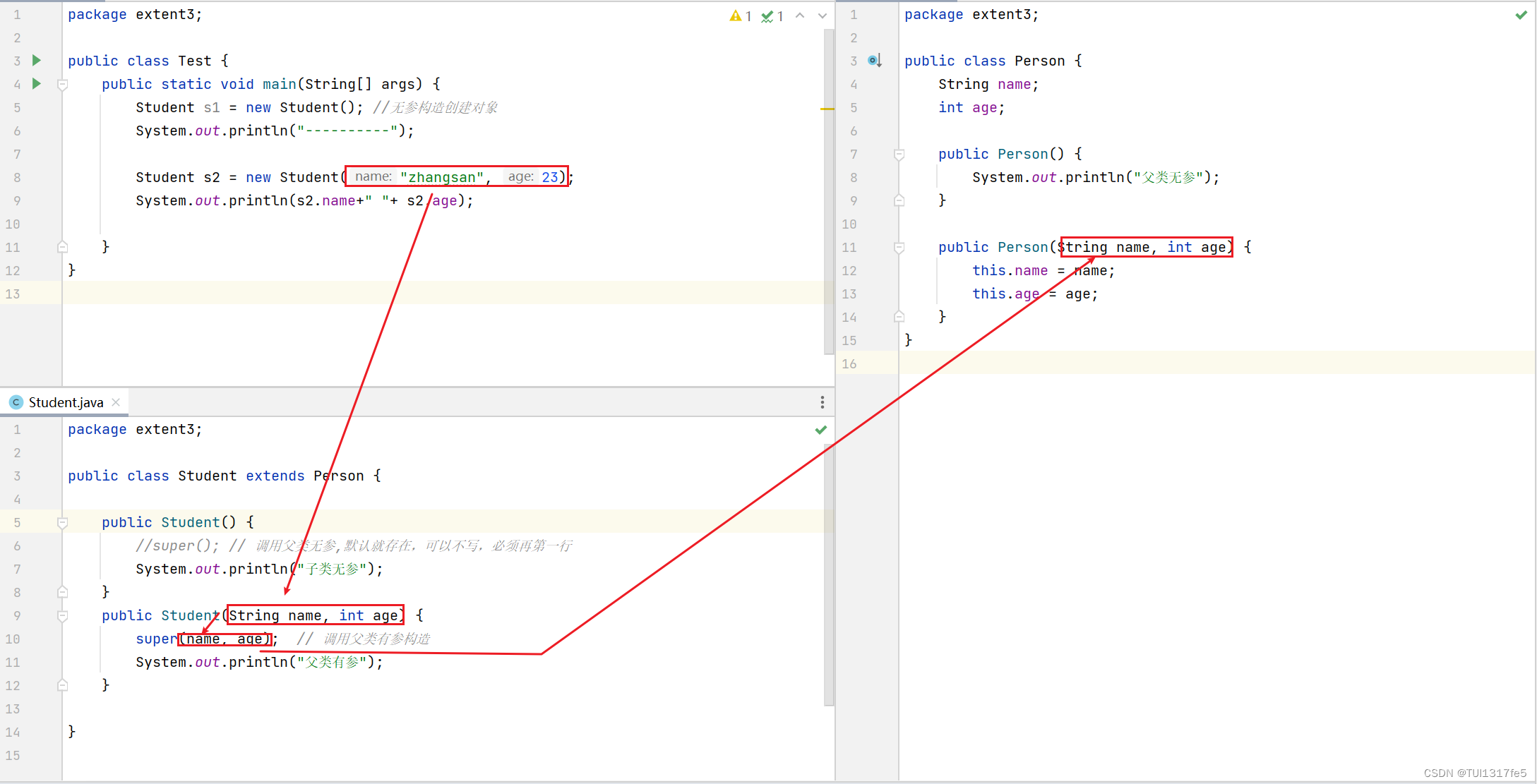The width and height of the screenshot is (1537, 784).
Task: Go to previous highlighted error arrow
Action: pos(800,16)
